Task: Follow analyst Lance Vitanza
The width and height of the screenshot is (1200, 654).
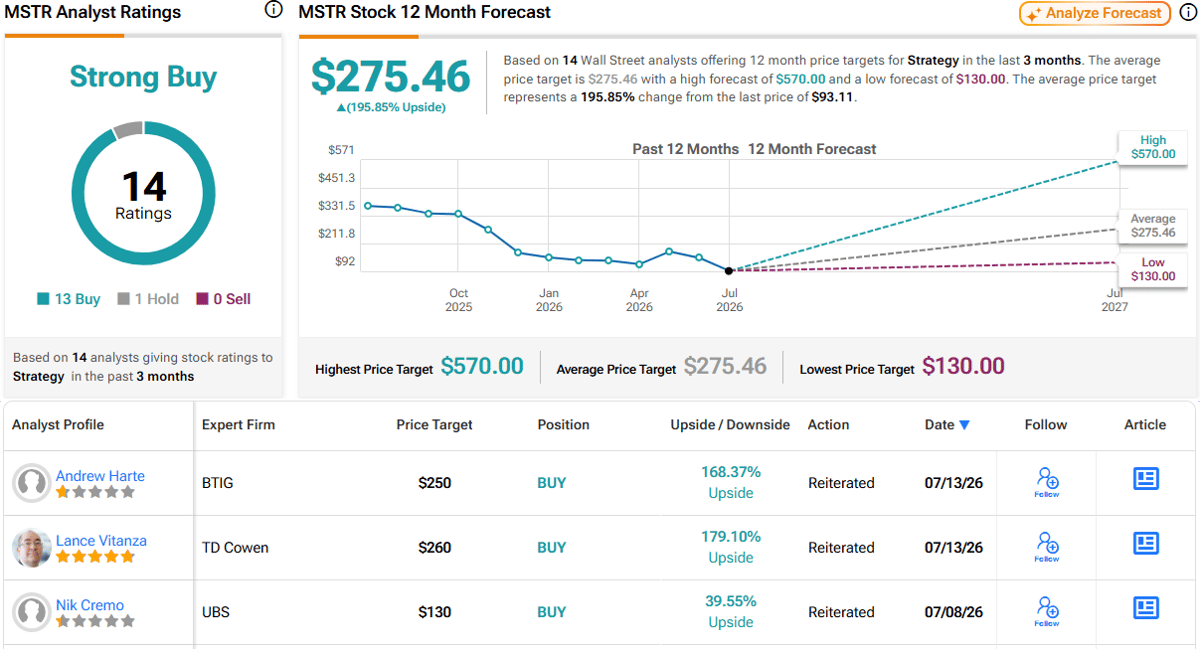Action: click(x=1047, y=547)
